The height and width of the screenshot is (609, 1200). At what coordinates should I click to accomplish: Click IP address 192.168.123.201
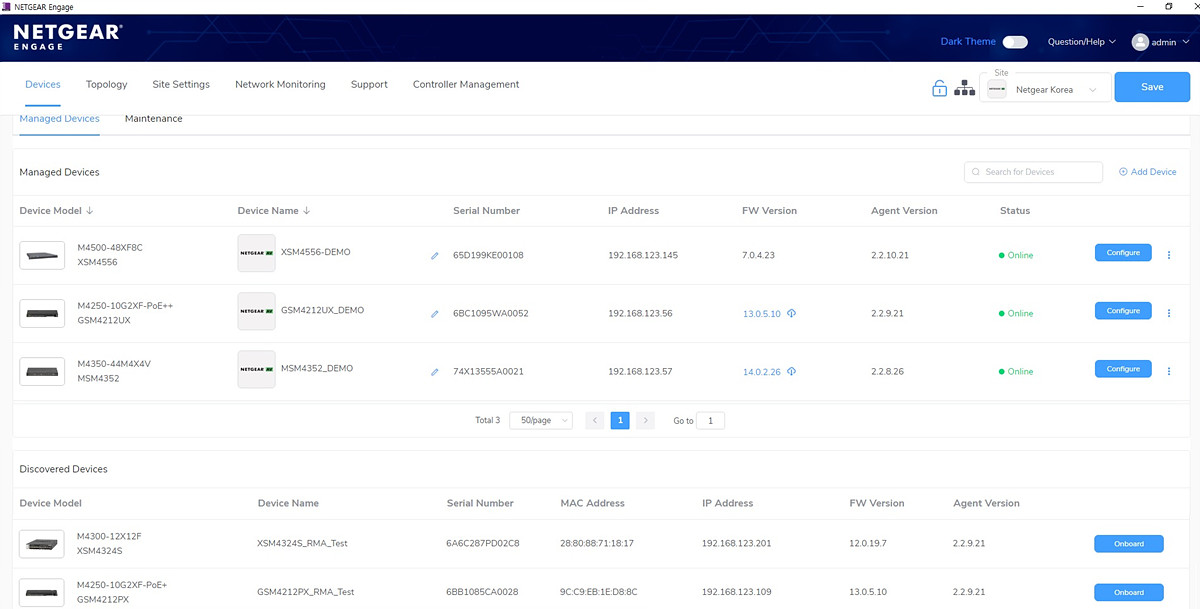click(738, 544)
